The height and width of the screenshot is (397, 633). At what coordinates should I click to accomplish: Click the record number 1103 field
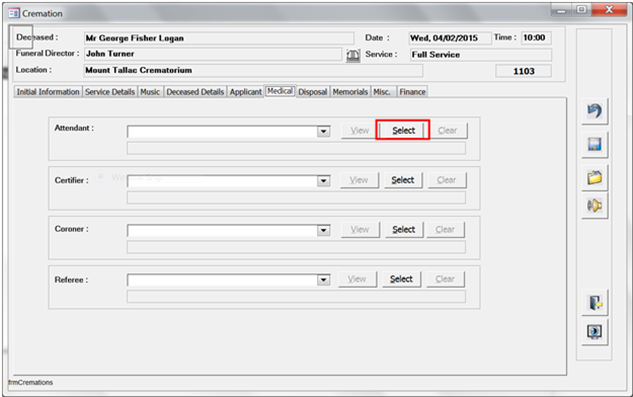click(x=523, y=71)
